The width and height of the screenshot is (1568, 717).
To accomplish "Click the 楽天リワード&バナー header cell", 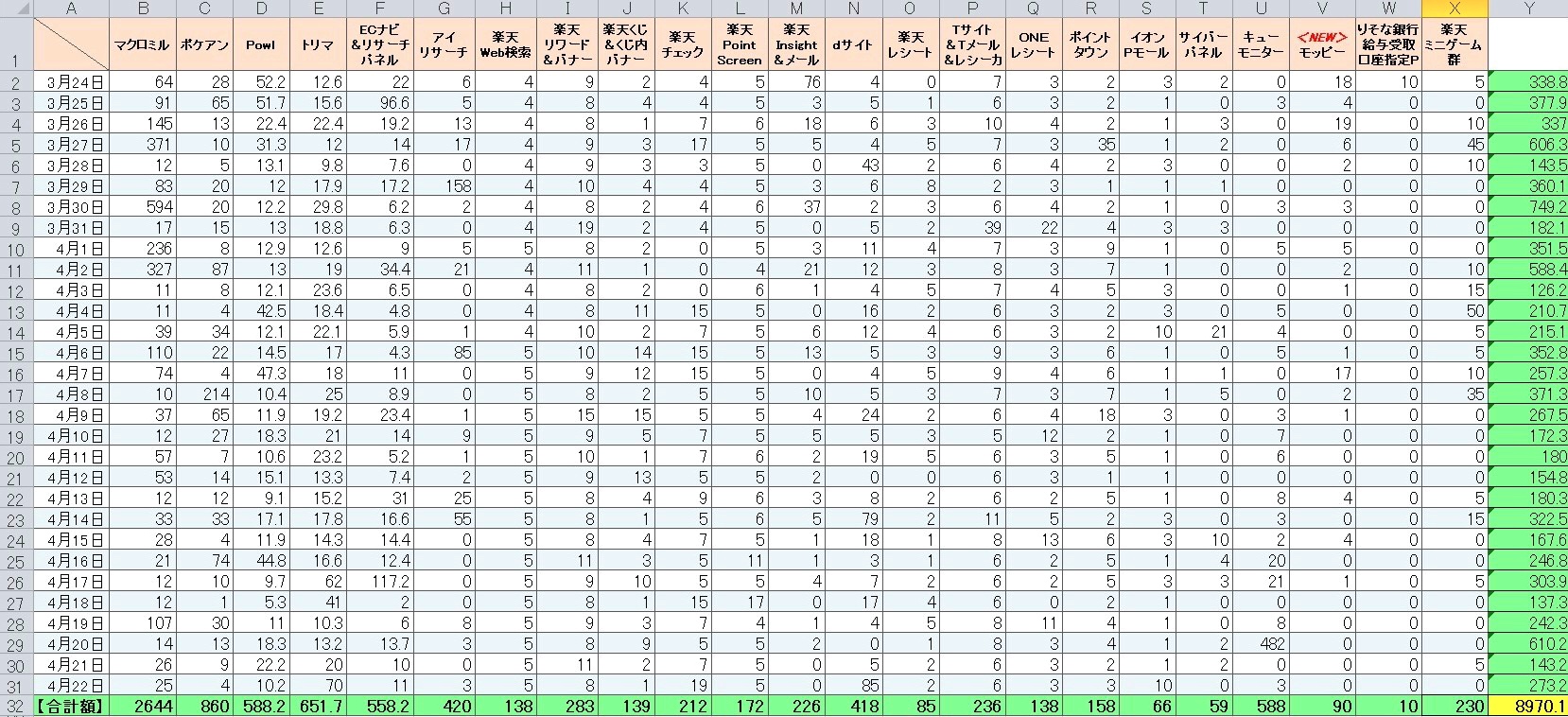I will coord(567,44).
